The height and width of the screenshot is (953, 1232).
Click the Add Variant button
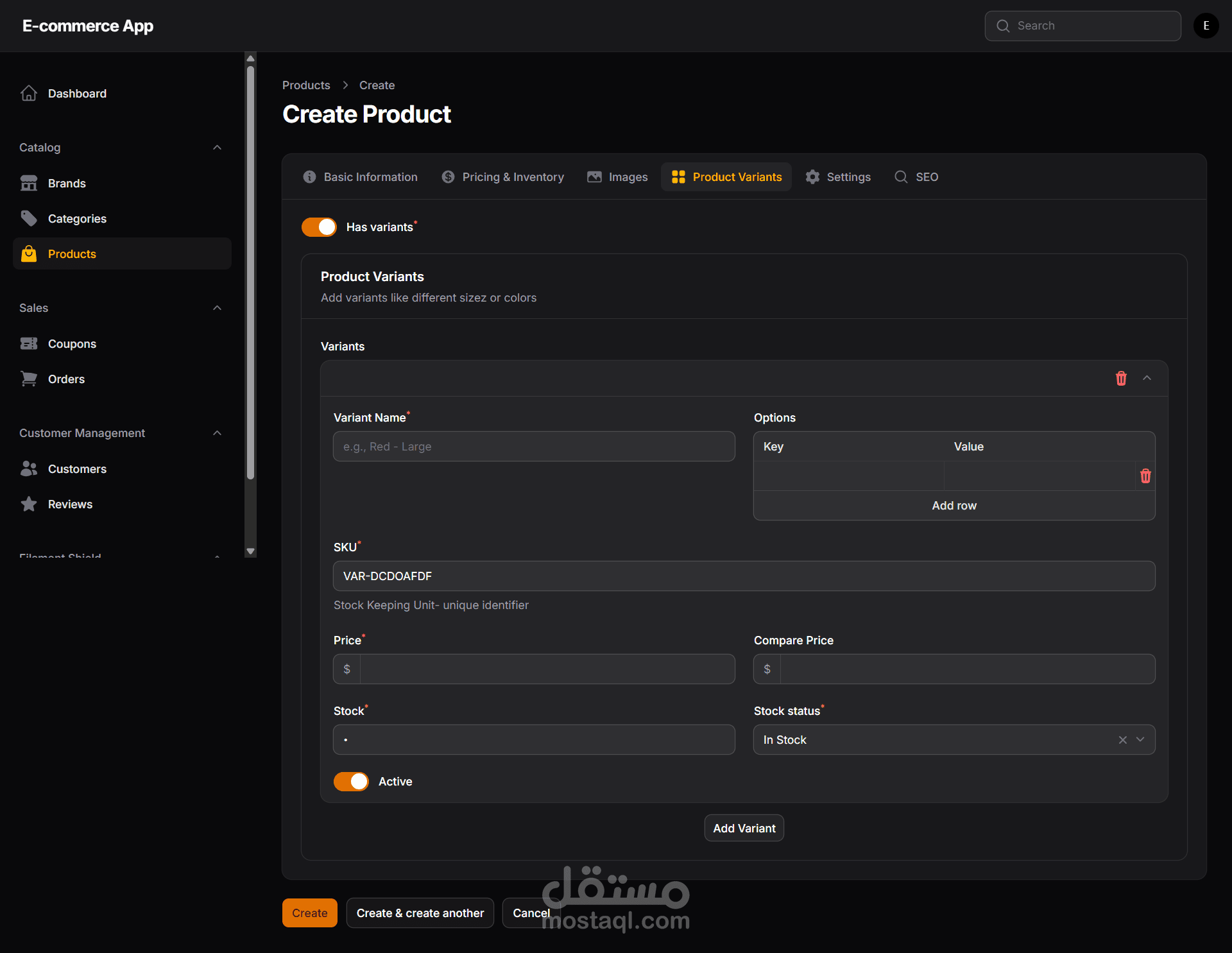[x=744, y=829]
